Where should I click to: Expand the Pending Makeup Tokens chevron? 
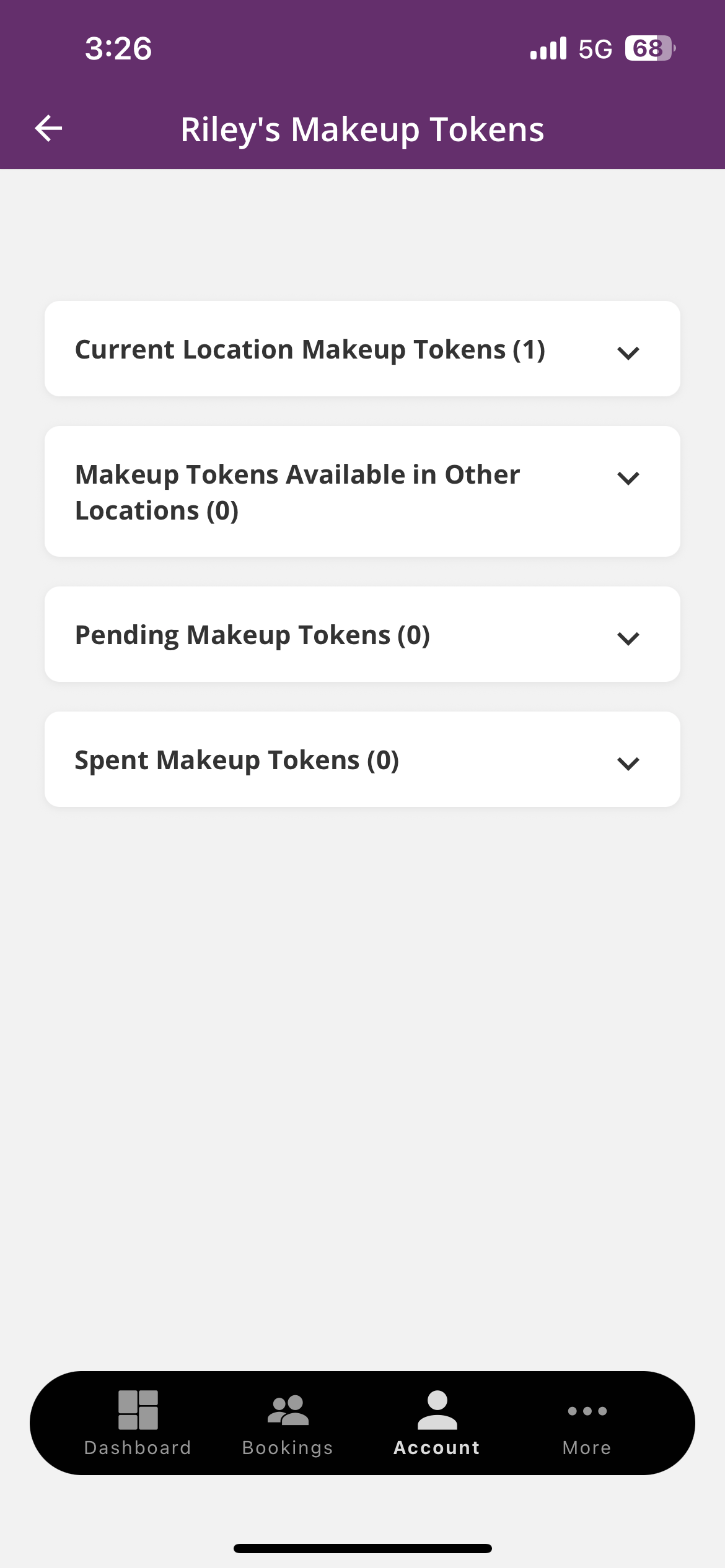pyautogui.click(x=628, y=638)
